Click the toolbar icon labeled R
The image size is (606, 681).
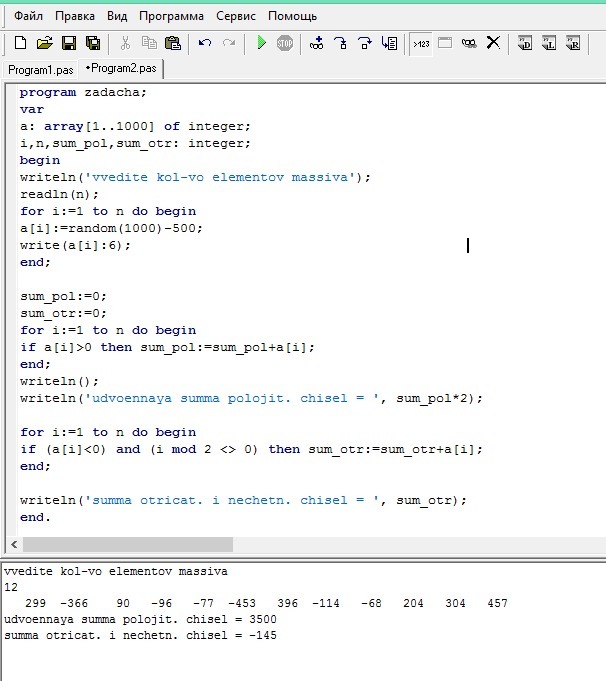click(573, 43)
